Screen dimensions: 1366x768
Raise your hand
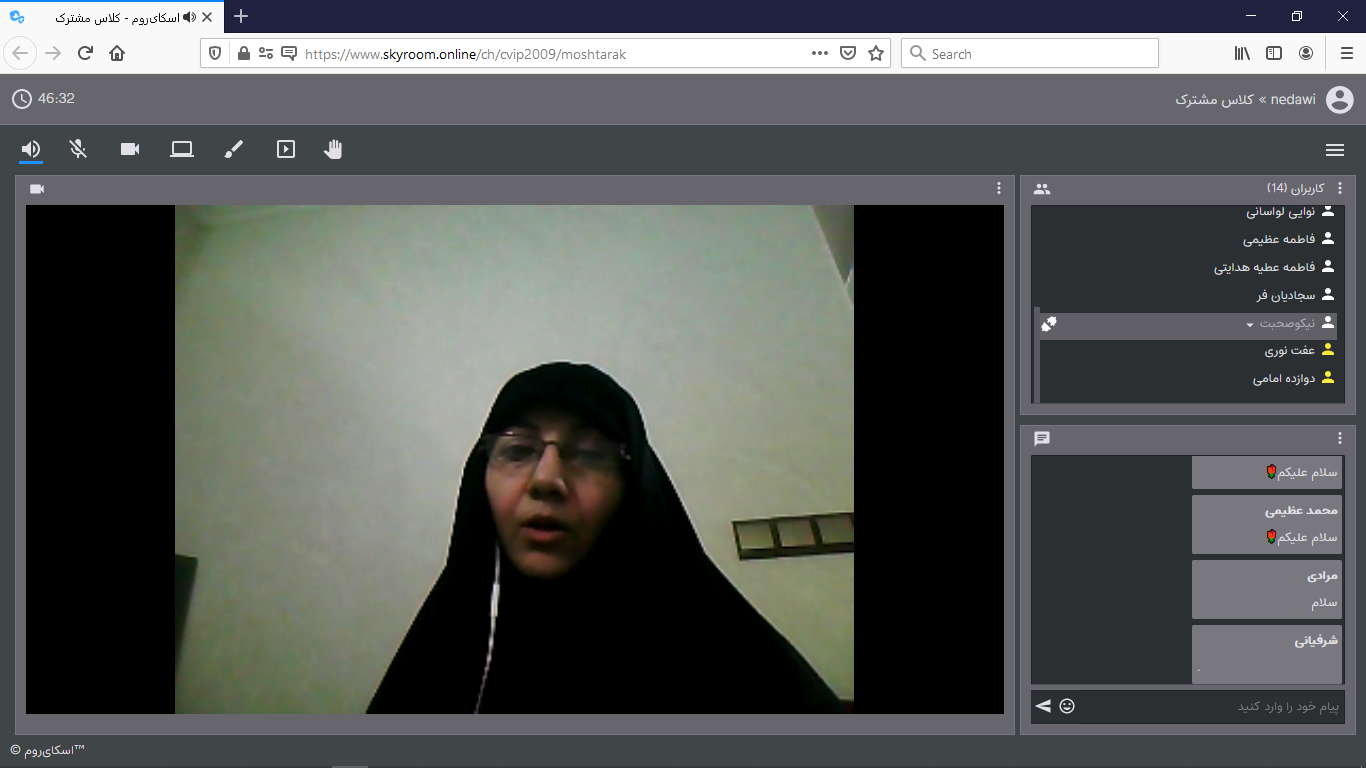tap(333, 149)
